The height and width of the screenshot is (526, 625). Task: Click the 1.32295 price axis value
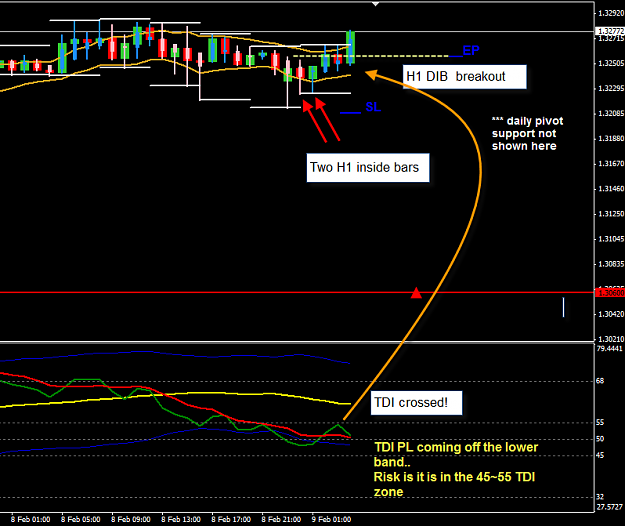(611, 88)
